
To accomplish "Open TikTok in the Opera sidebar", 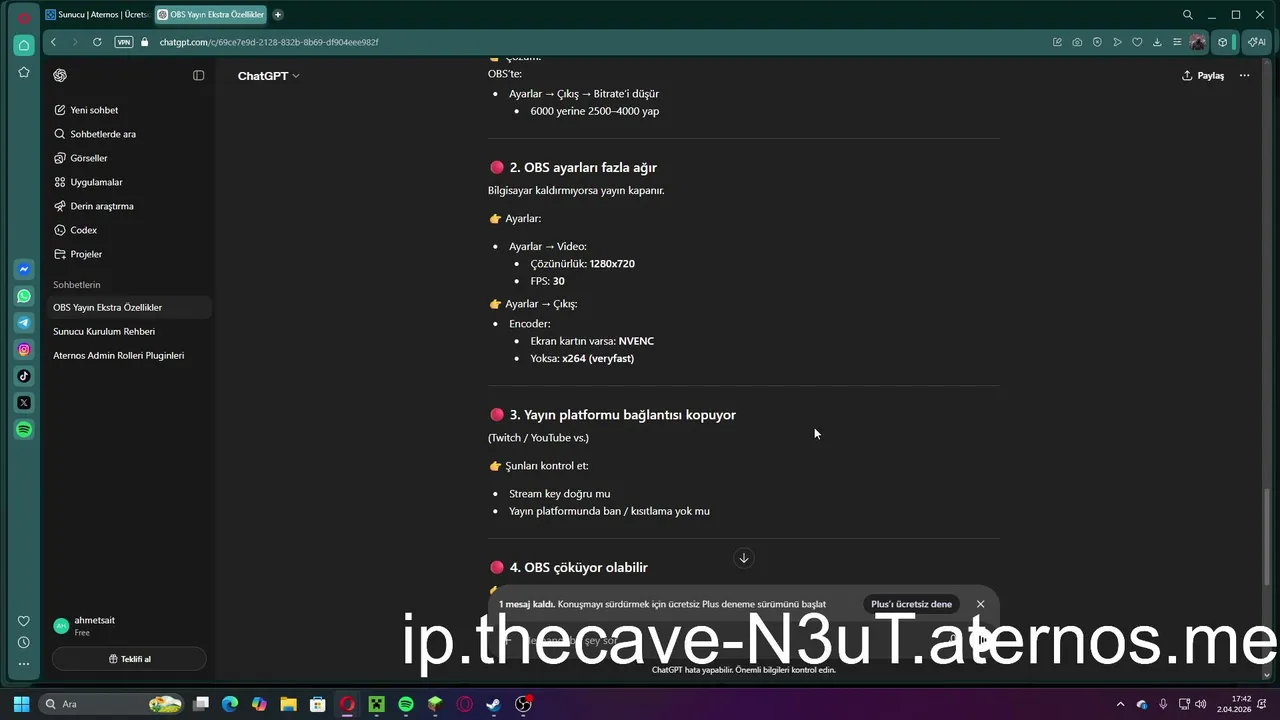I will coord(24,376).
